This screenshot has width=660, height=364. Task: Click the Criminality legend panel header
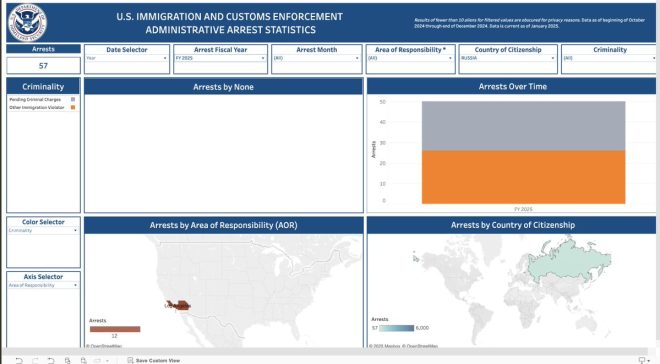[x=43, y=87]
